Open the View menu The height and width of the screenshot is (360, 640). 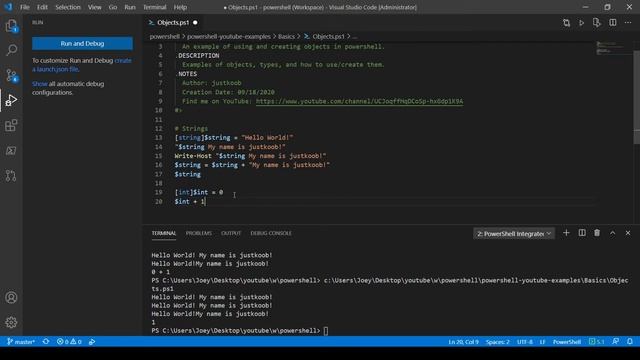[x=95, y=7]
